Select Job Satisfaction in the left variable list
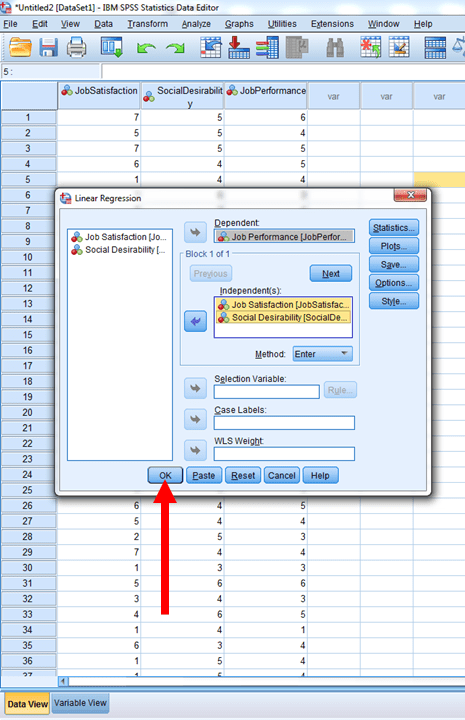465x720 pixels. [x=119, y=237]
